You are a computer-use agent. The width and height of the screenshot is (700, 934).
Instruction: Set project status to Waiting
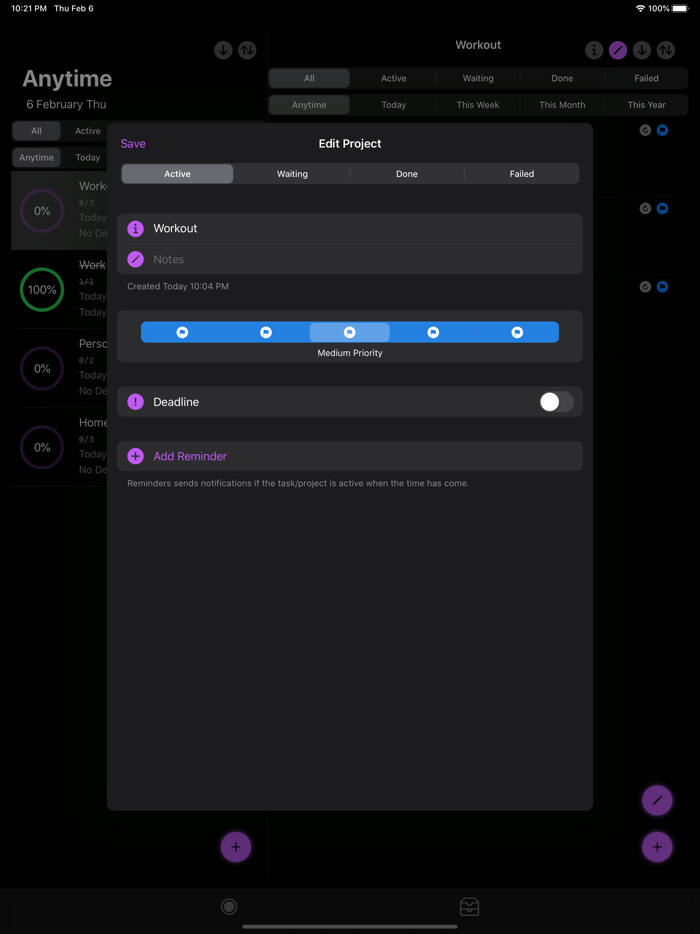(292, 174)
